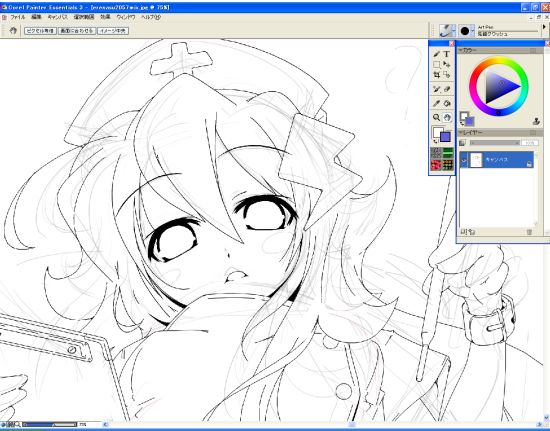Click the main color square in Color panel
Screen dimensions: 550x431
pyautogui.click(x=469, y=121)
